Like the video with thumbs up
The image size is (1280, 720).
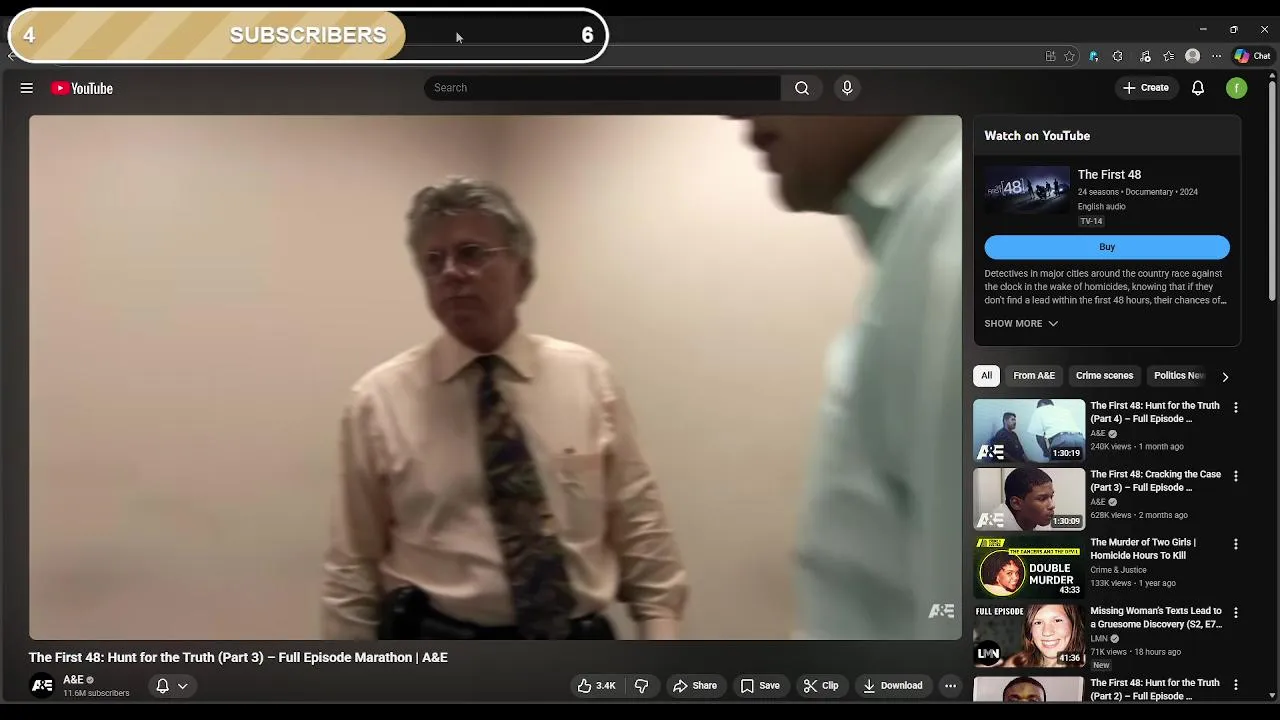[596, 686]
